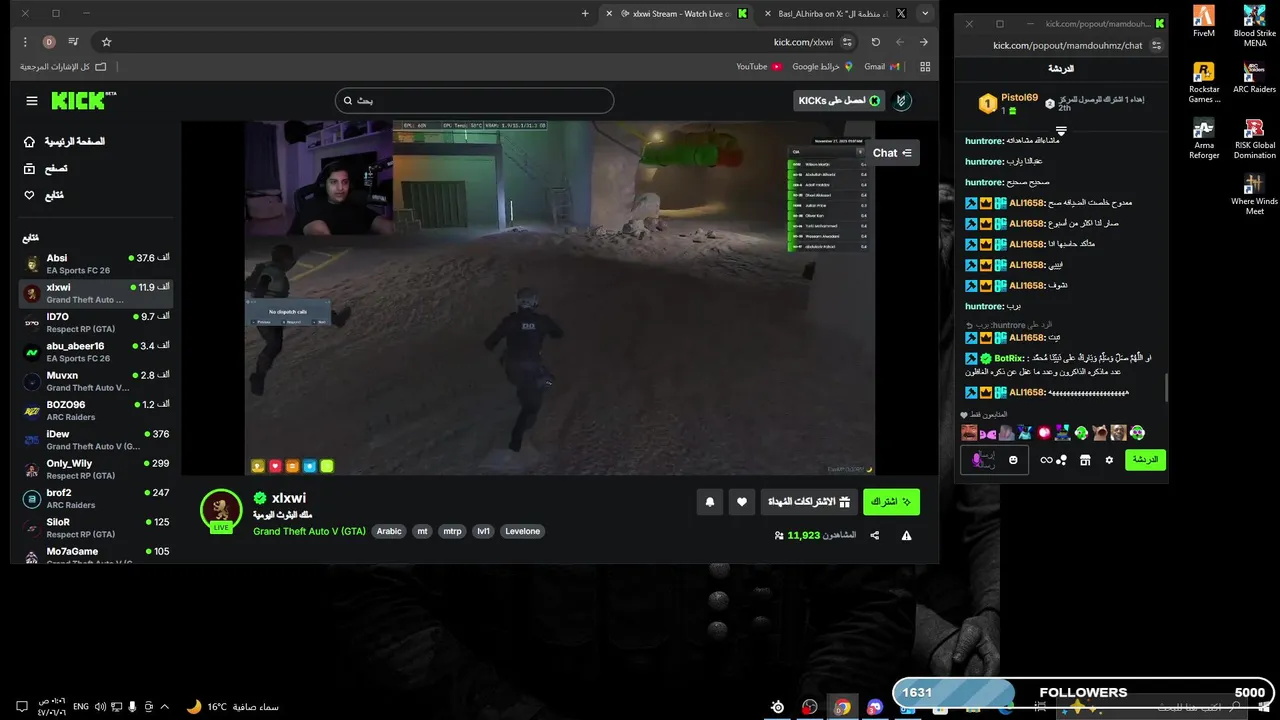This screenshot has width=1280, height=720.
Task: Open YouTube bookmark
Action: click(x=759, y=67)
